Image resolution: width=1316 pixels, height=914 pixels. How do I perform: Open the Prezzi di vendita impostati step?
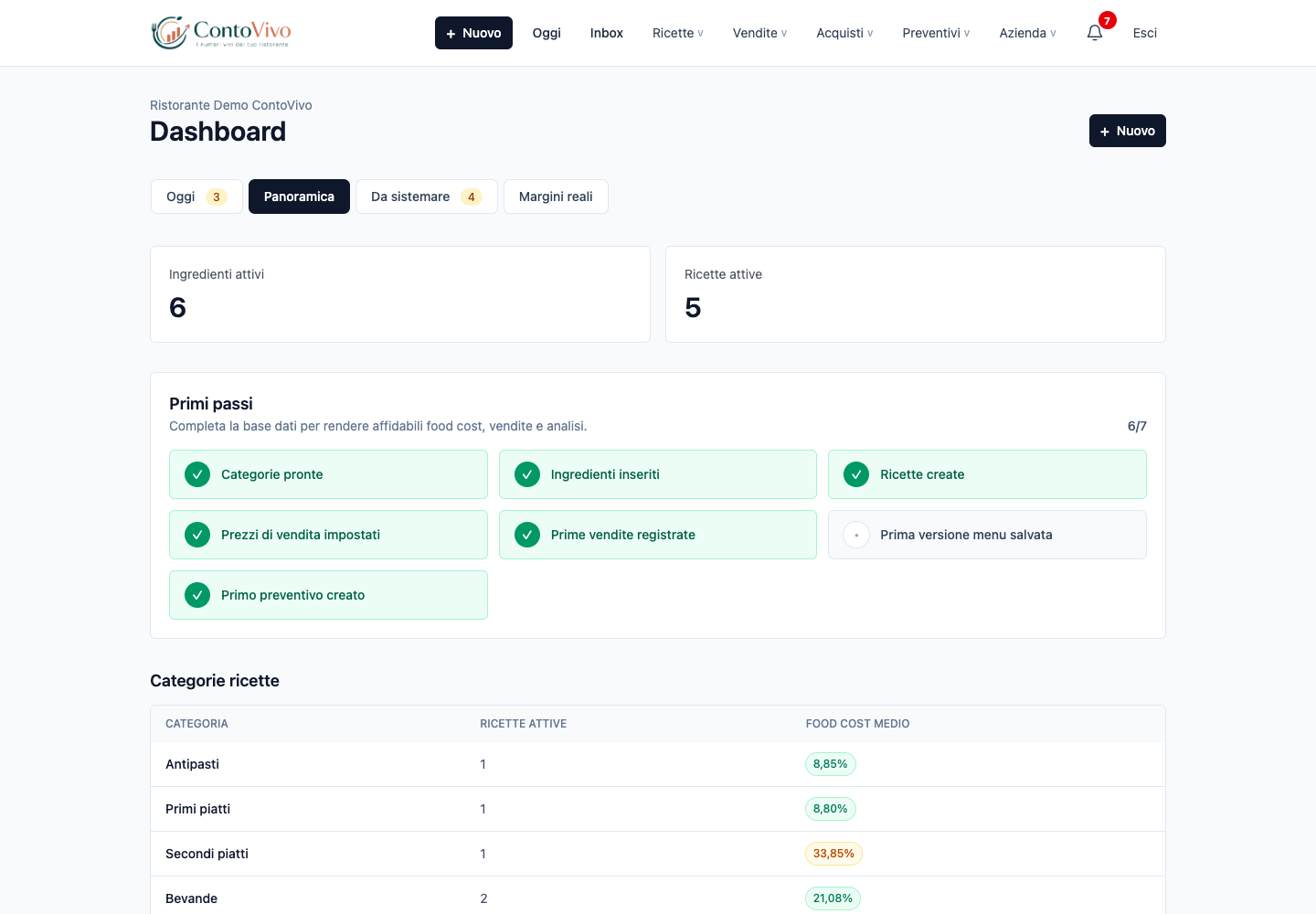pyautogui.click(x=328, y=535)
